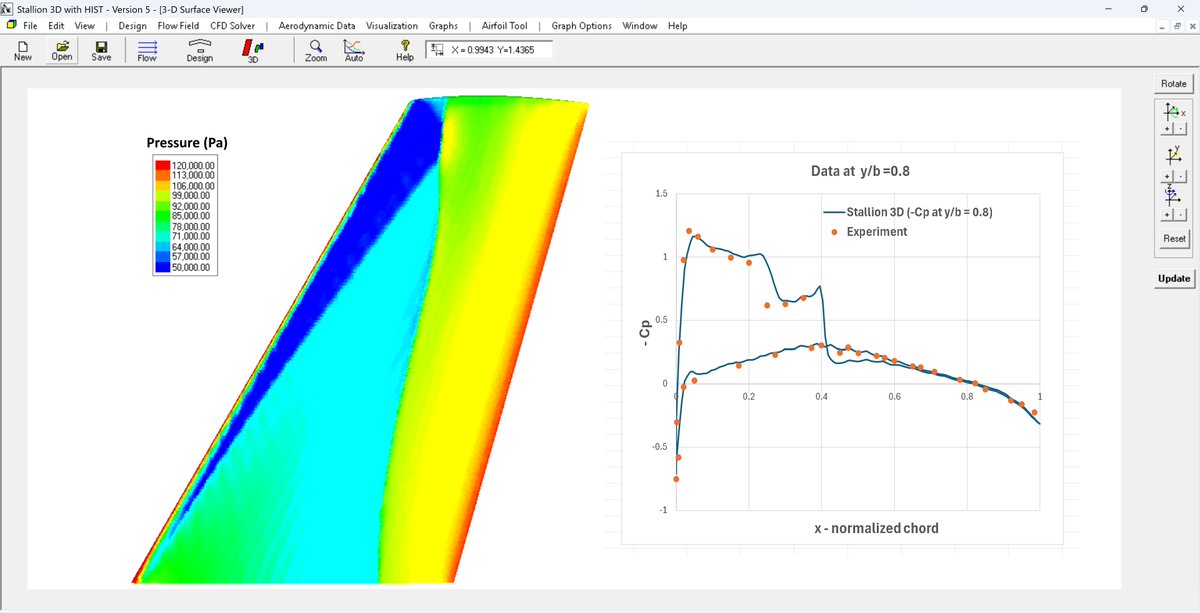This screenshot has width=1200, height=613.
Task: Click the Flow toolbar icon
Action: pos(147,51)
